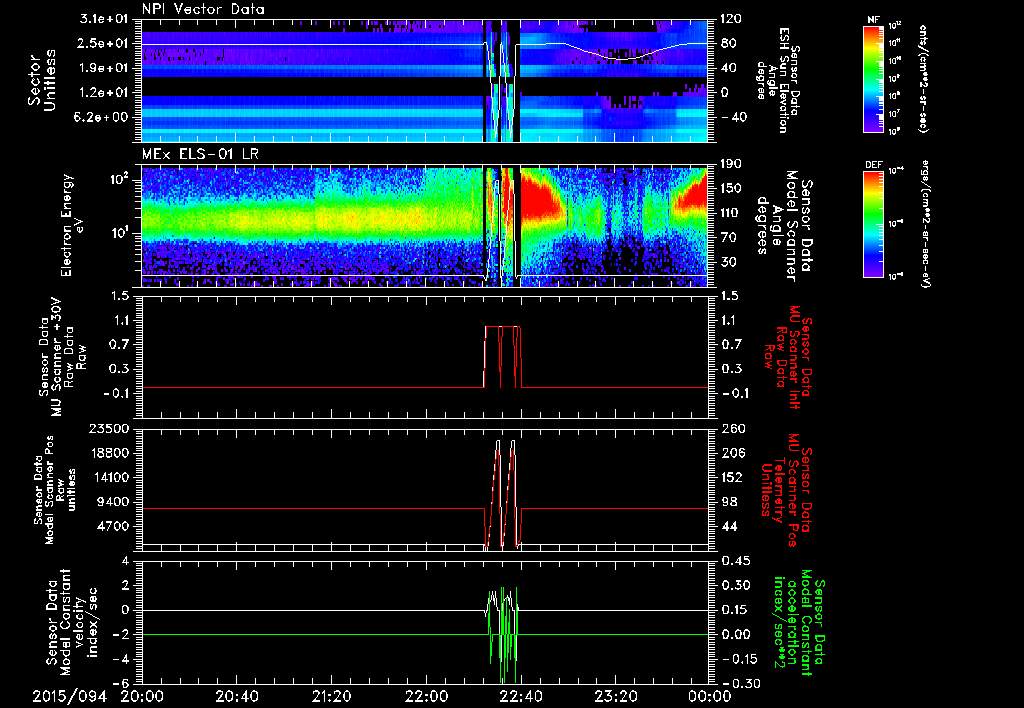
Task: Click the "-4" velocity tick label
Action: [x=122, y=658]
